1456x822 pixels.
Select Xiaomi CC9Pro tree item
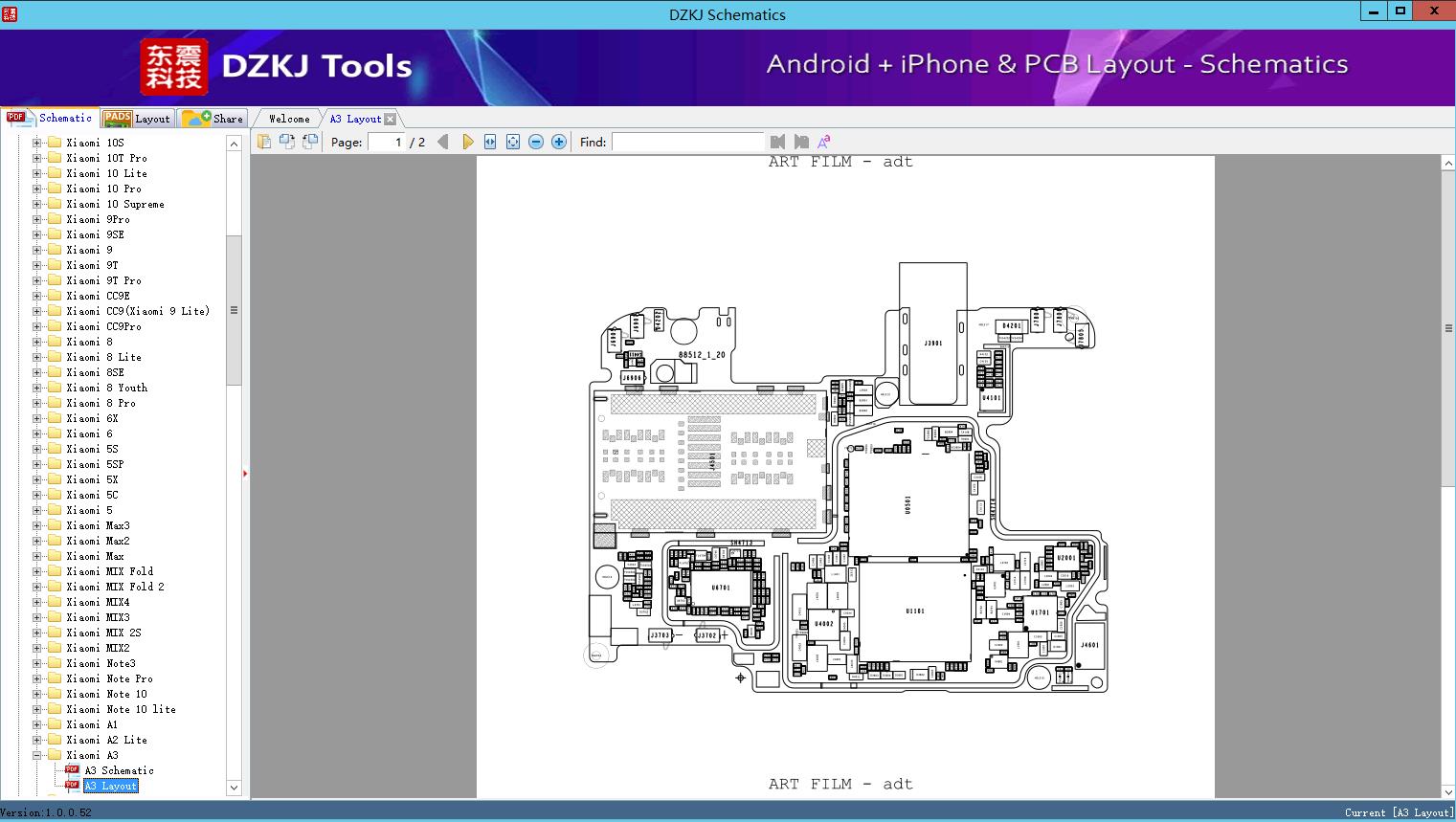pyautogui.click(x=103, y=326)
